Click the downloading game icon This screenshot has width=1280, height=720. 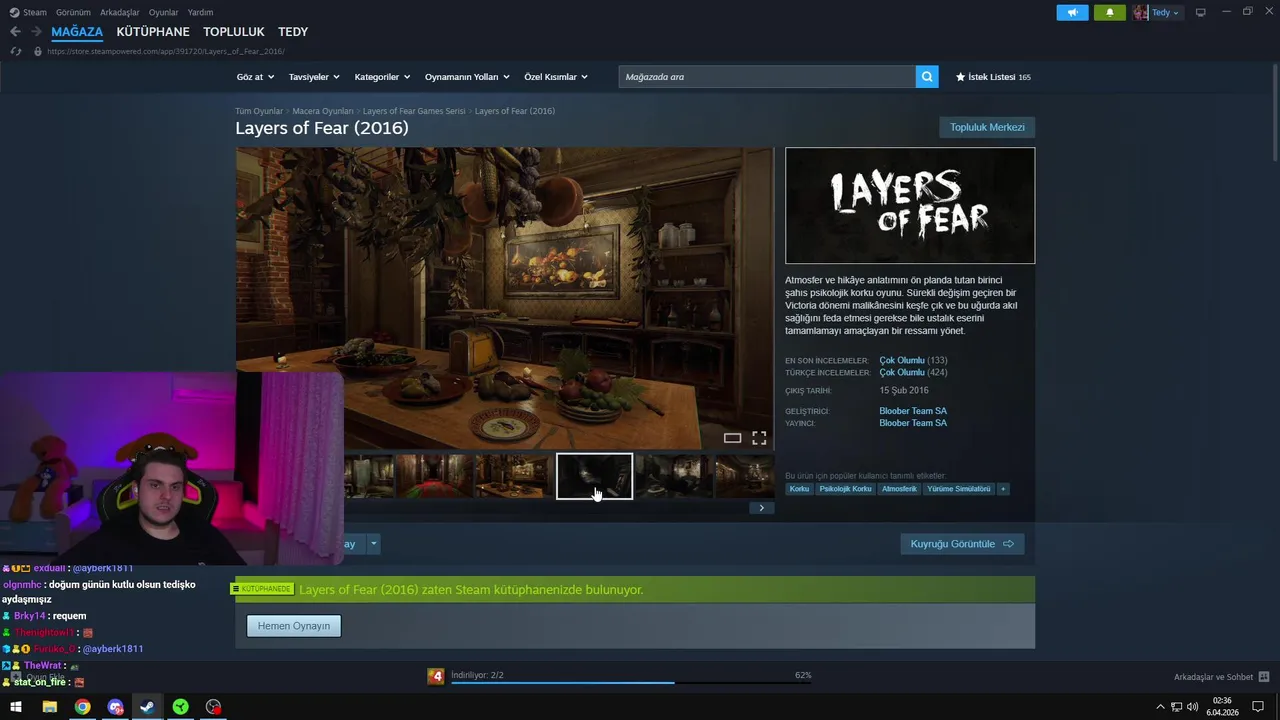click(435, 677)
